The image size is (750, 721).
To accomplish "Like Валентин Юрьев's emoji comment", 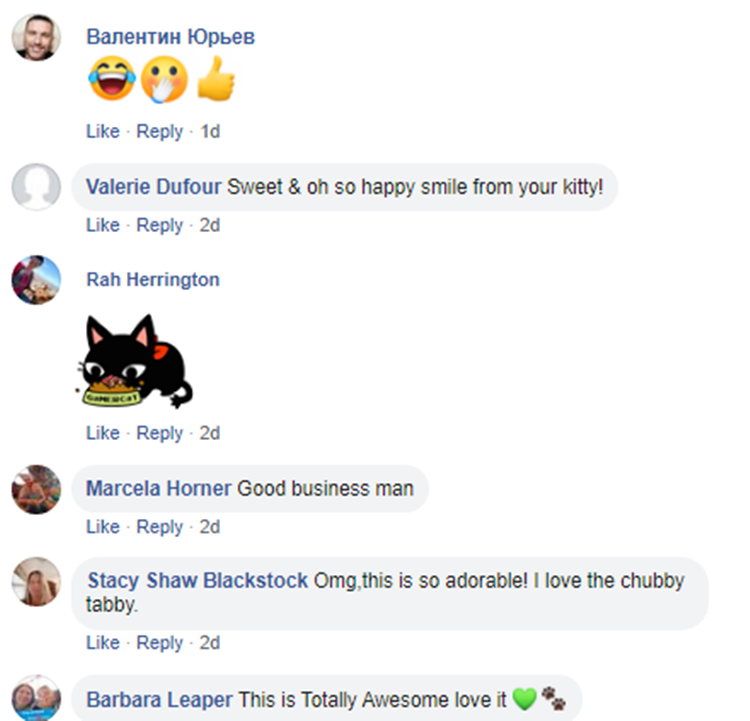I will tap(103, 131).
